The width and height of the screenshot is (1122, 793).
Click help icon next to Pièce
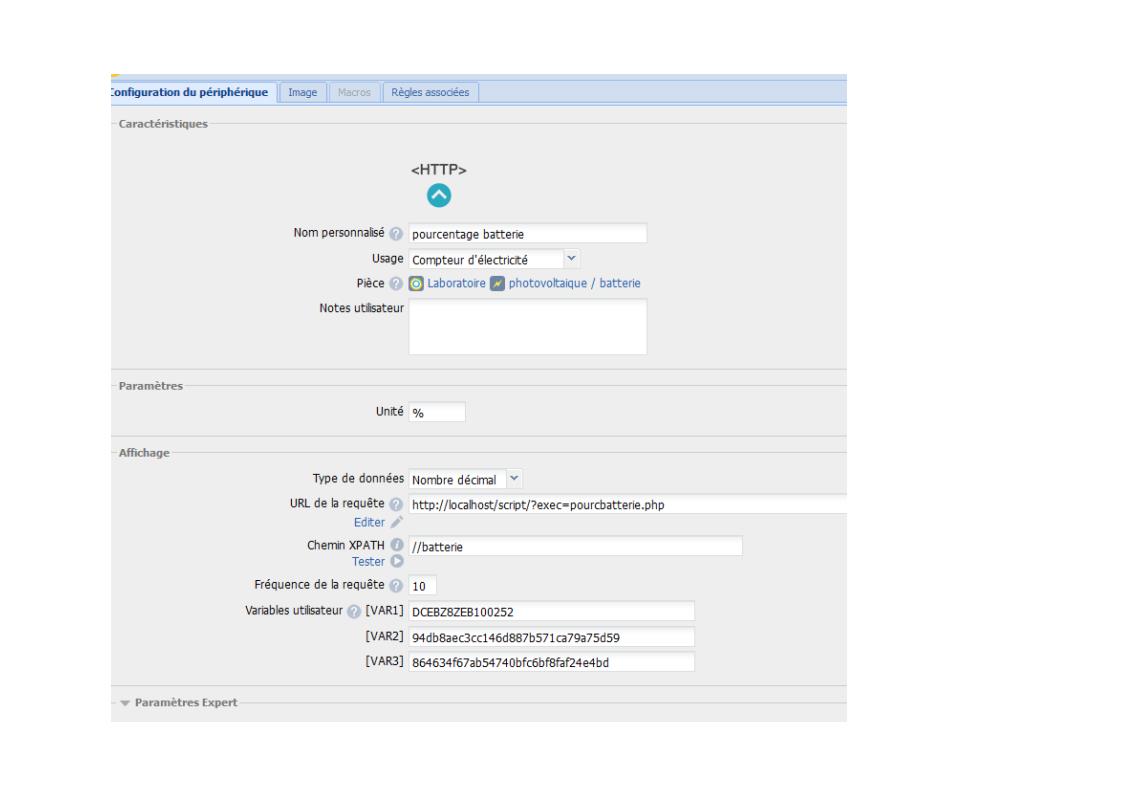(x=396, y=284)
